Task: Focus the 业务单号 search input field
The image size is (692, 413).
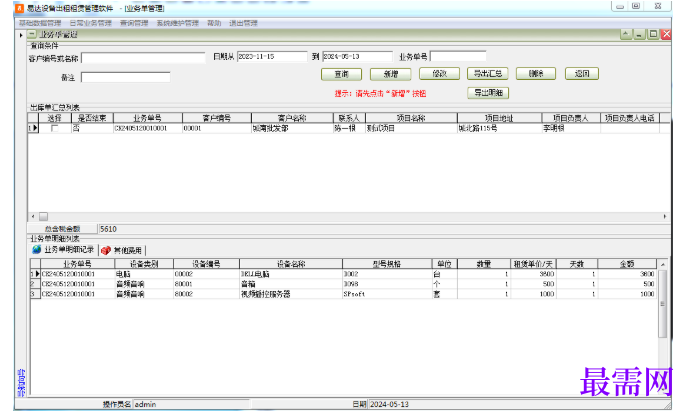Action: pyautogui.click(x=458, y=56)
